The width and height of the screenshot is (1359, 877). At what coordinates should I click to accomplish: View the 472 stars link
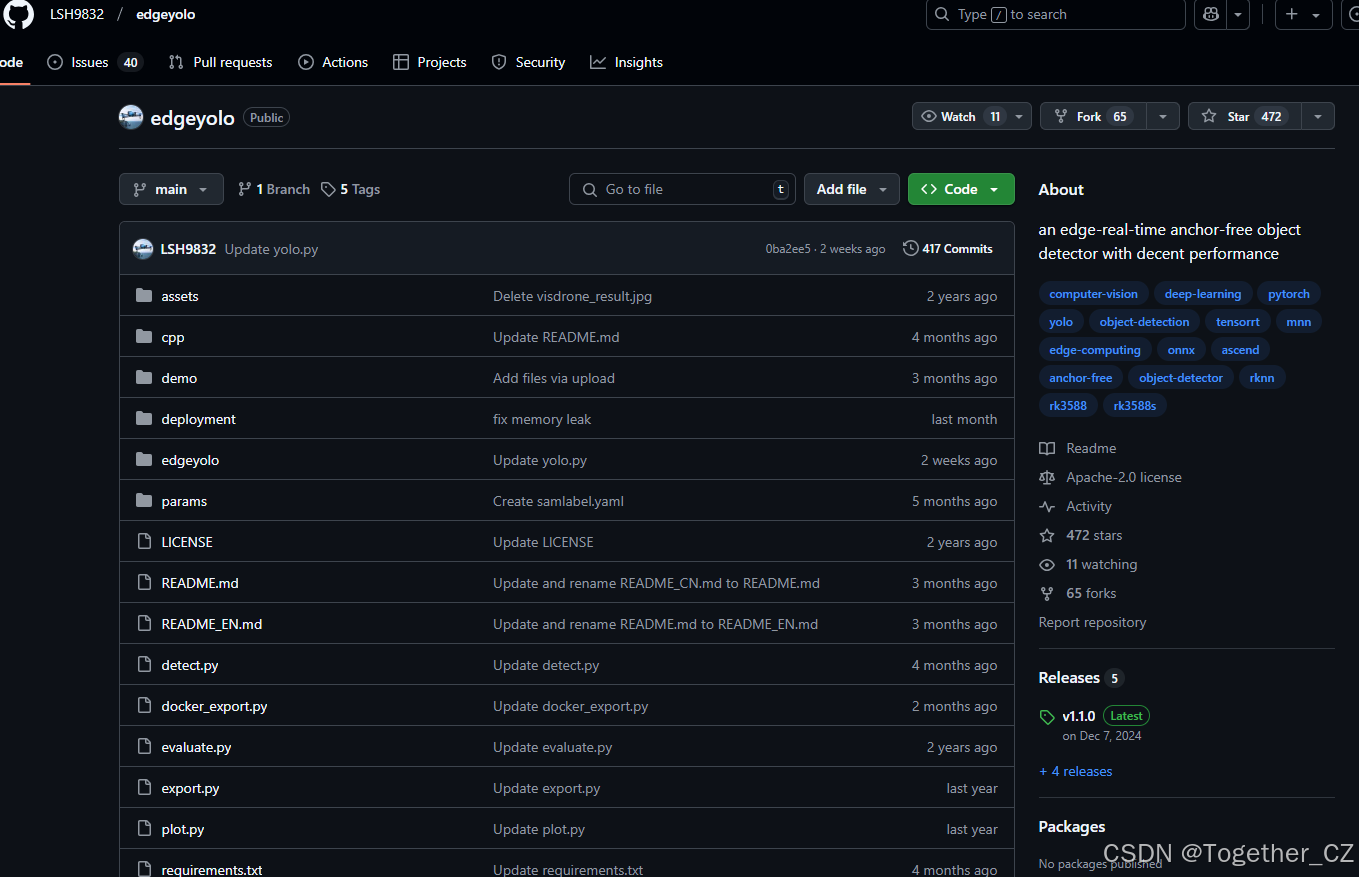1094,535
